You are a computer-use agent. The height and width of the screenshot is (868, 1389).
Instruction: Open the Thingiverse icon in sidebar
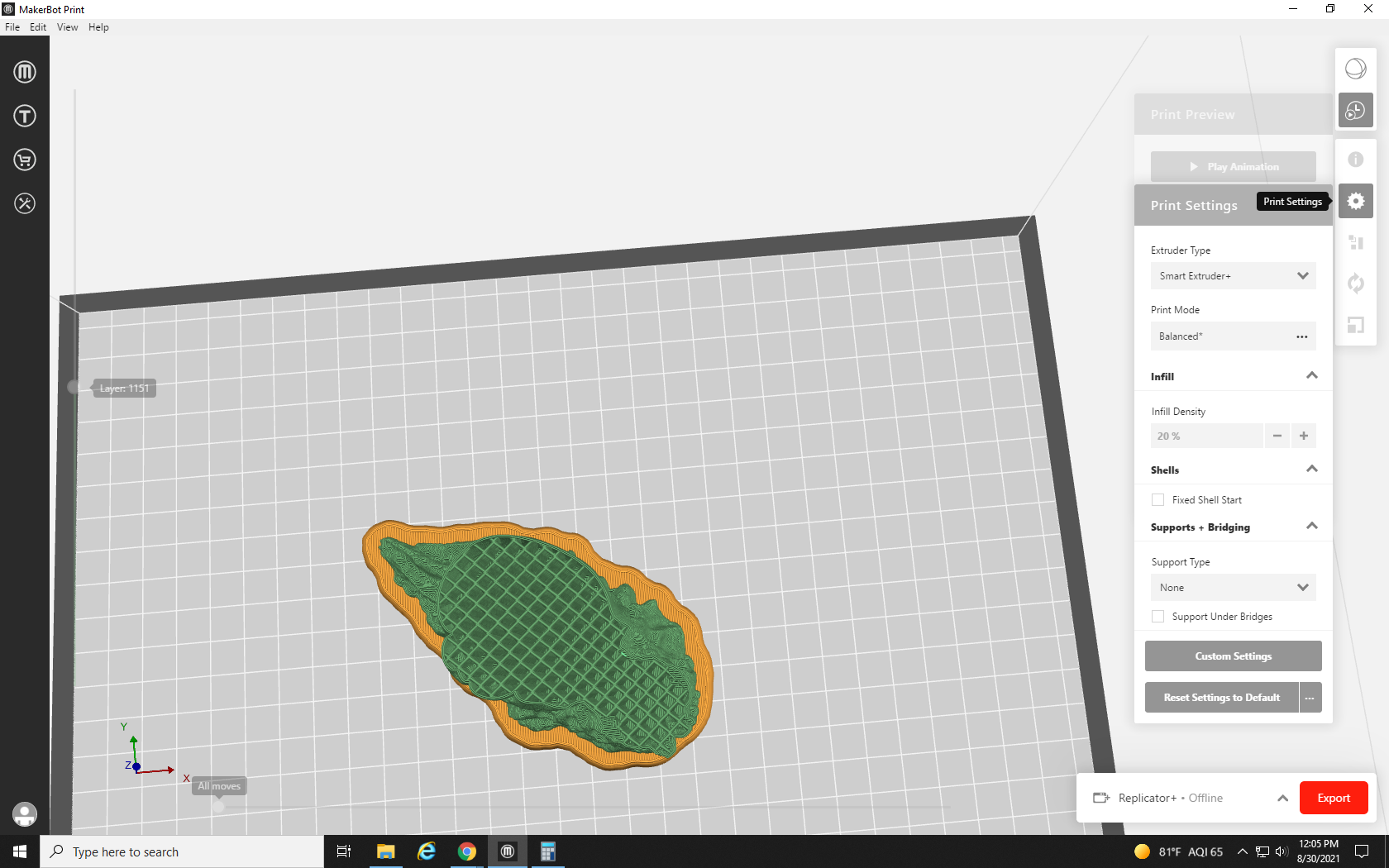tap(25, 116)
